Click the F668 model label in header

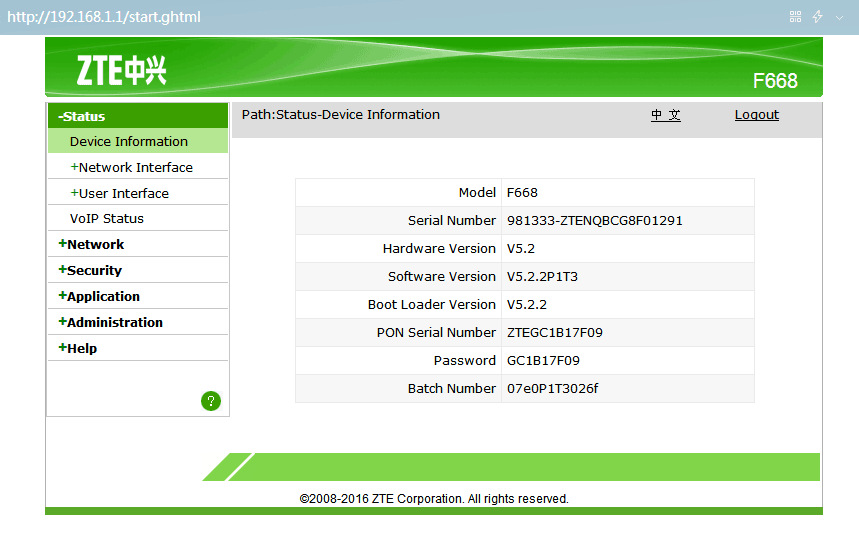775,81
